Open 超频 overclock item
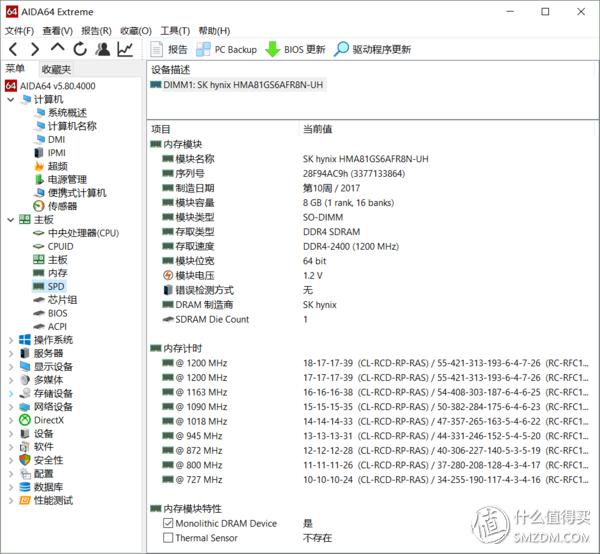The width and height of the screenshot is (600, 554). (51, 166)
